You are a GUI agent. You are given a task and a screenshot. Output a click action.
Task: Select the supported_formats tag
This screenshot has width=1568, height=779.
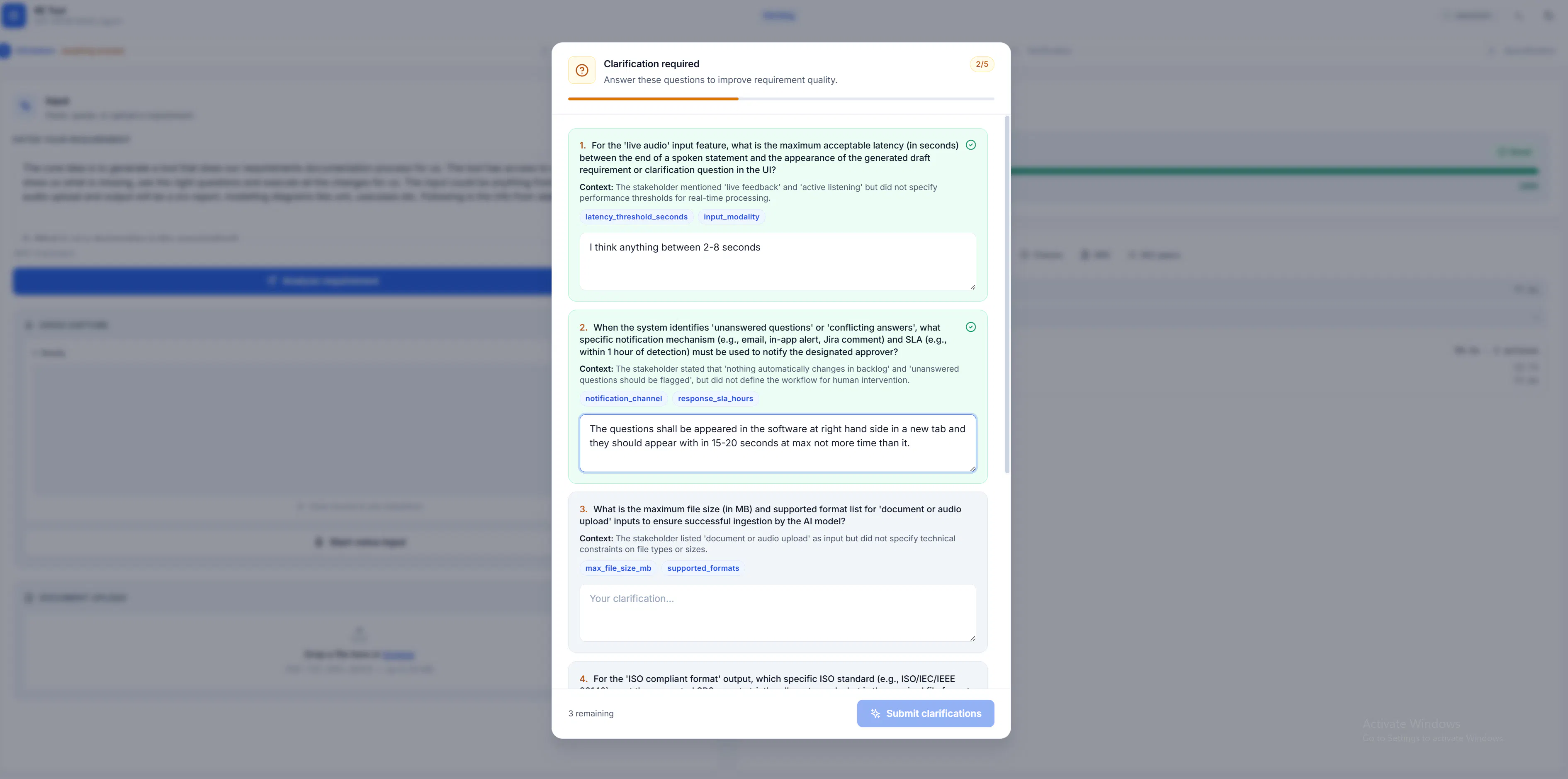pyautogui.click(x=703, y=568)
